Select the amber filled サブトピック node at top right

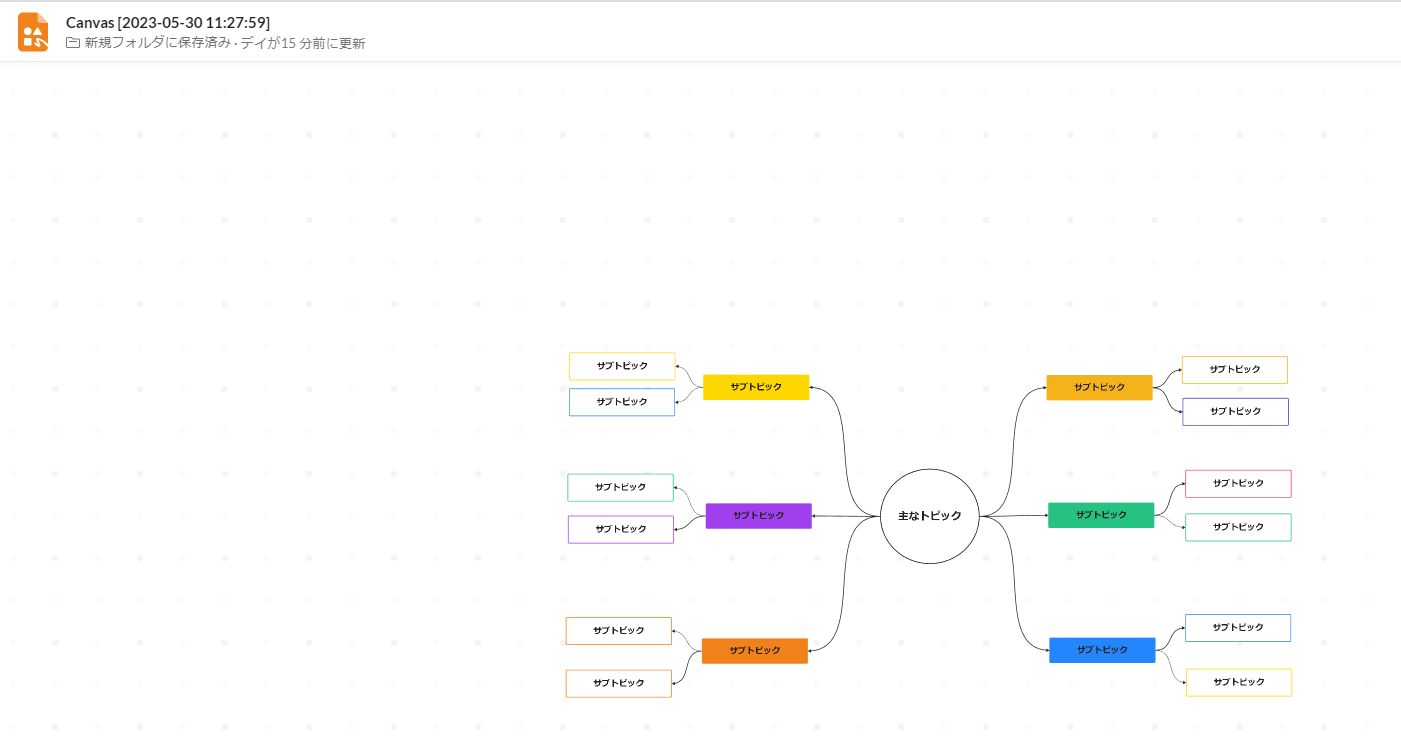[1099, 387]
